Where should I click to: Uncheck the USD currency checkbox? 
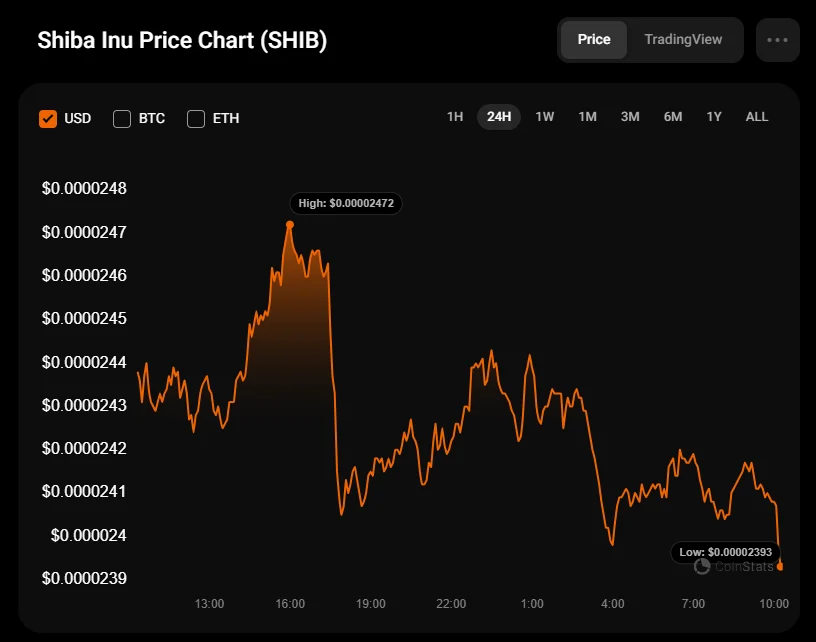click(x=48, y=119)
